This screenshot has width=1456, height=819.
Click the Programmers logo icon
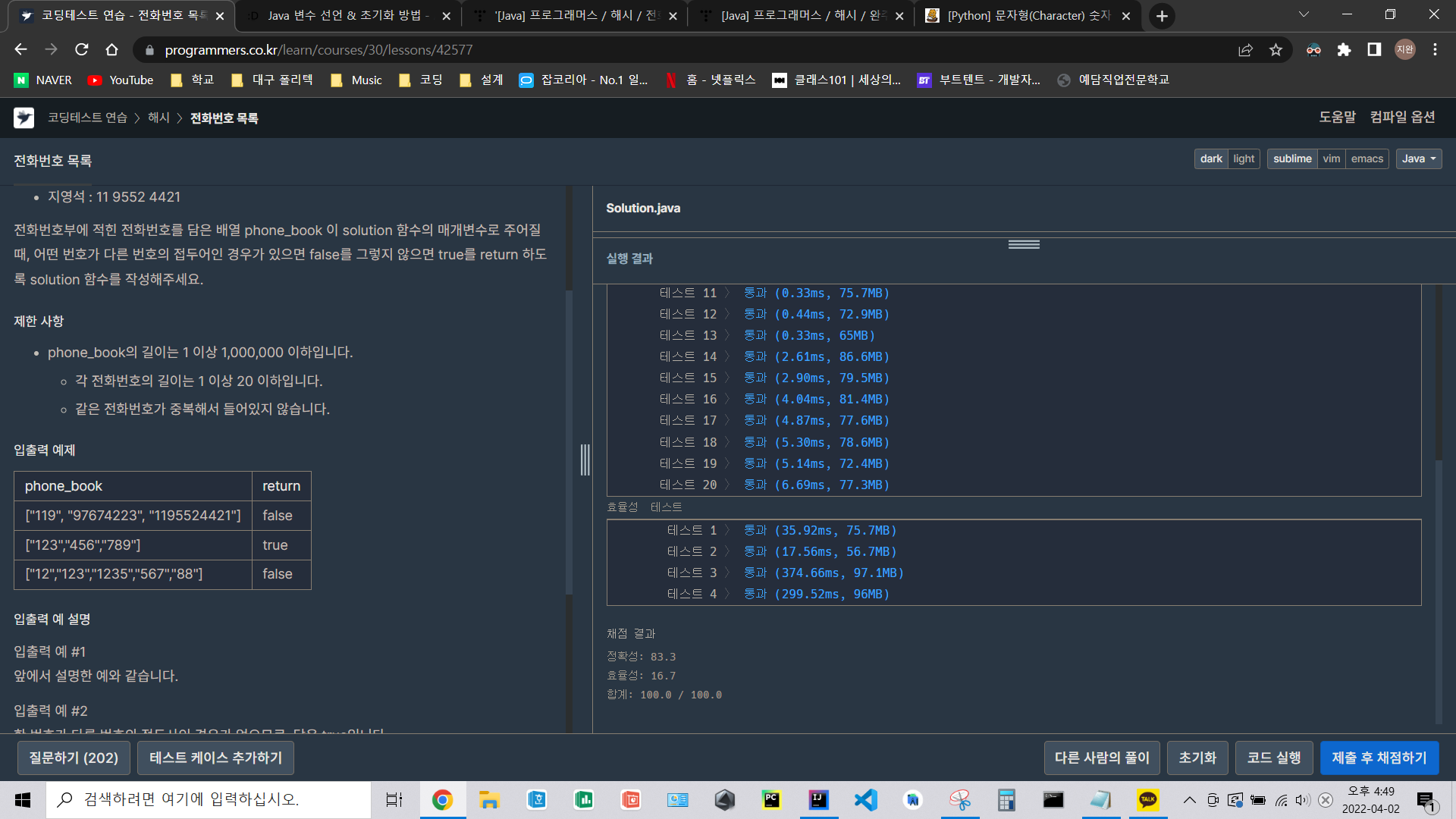[24, 118]
